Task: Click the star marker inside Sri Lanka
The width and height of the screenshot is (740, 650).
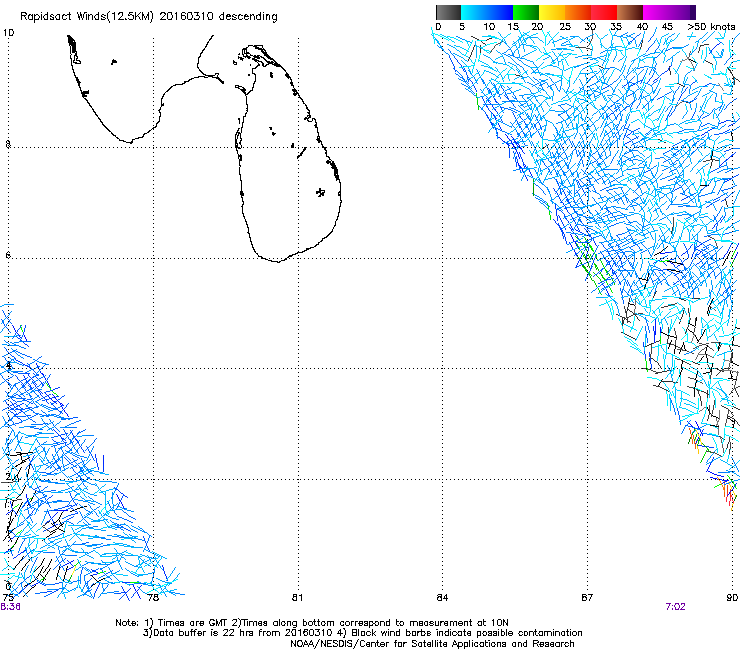Action: 321,192
